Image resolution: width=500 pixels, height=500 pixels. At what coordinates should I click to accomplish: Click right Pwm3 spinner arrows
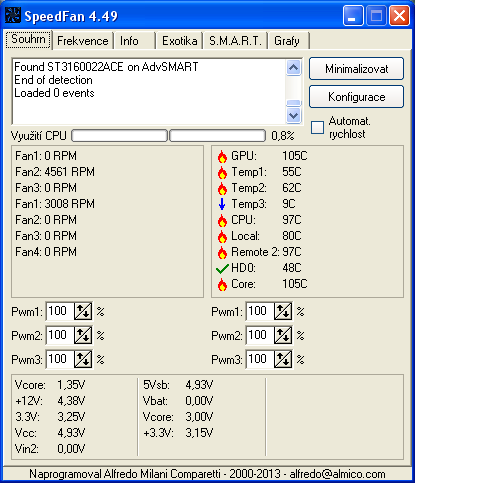pos(283,359)
